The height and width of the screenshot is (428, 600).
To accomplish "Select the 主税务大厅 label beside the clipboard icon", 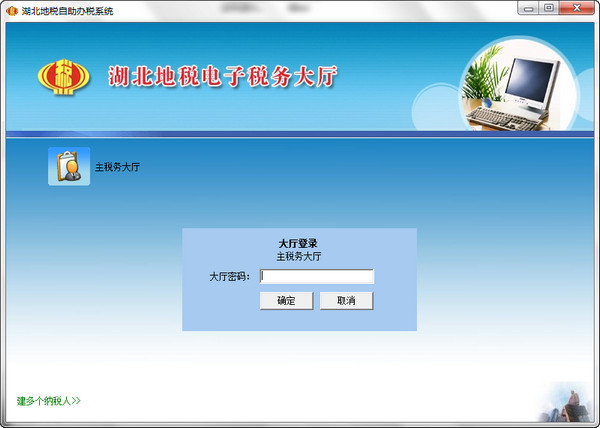I will point(117,167).
